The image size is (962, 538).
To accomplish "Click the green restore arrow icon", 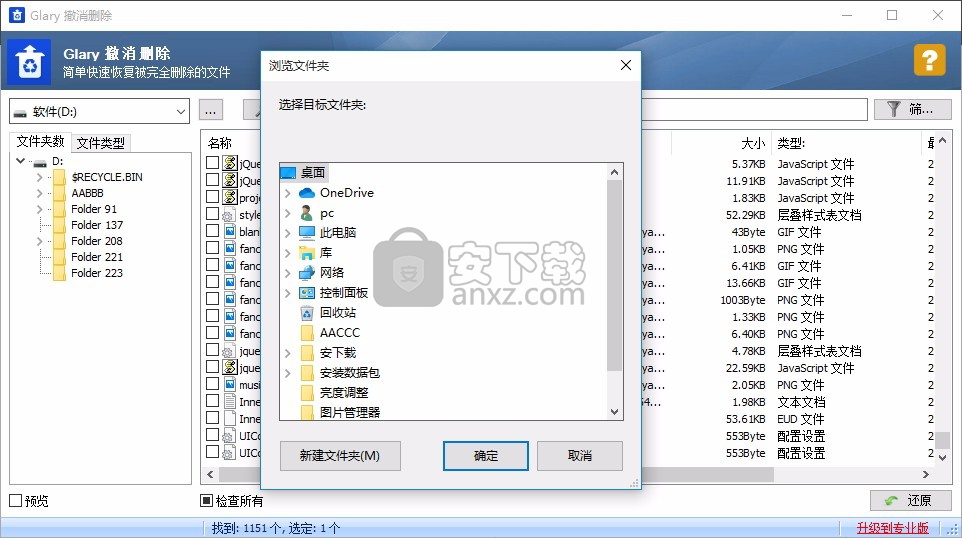I will tap(891, 501).
